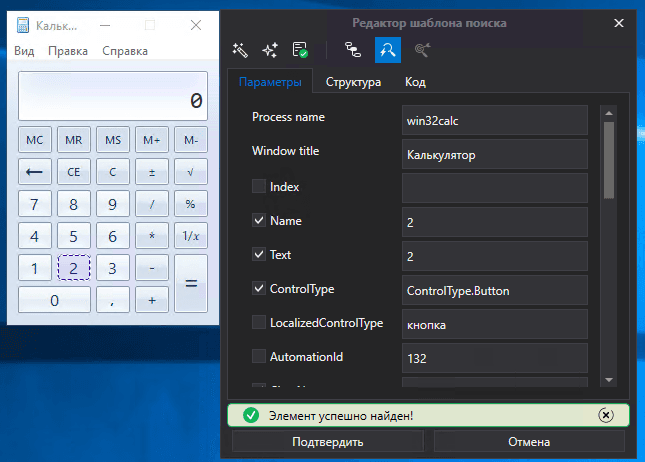Image resolution: width=645 pixels, height=462 pixels.
Task: Click the Process name input field
Action: click(x=497, y=120)
